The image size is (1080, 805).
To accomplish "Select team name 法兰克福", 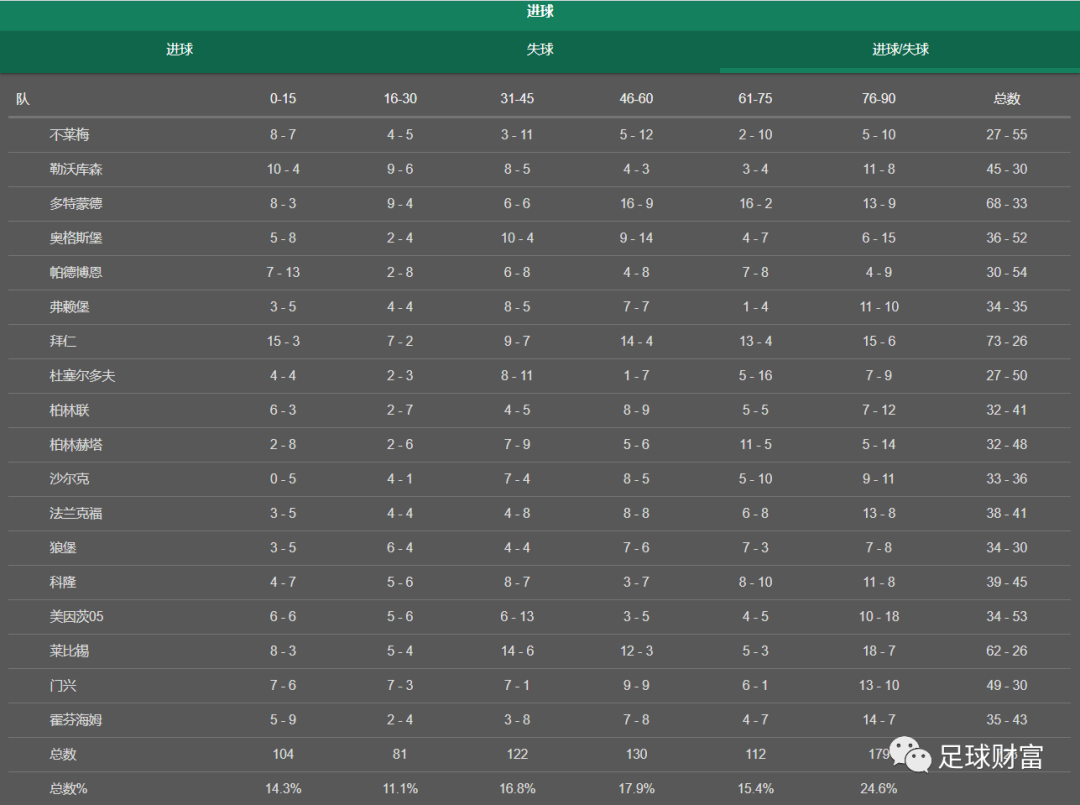I will click(x=76, y=514).
